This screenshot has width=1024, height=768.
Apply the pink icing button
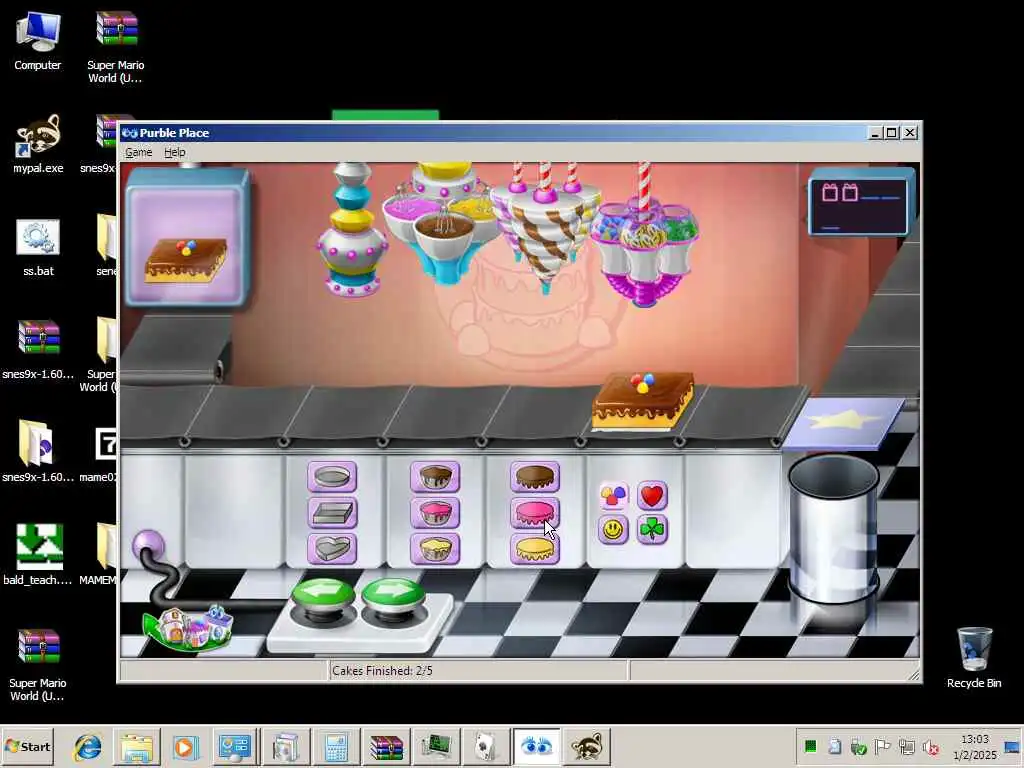[535, 513]
